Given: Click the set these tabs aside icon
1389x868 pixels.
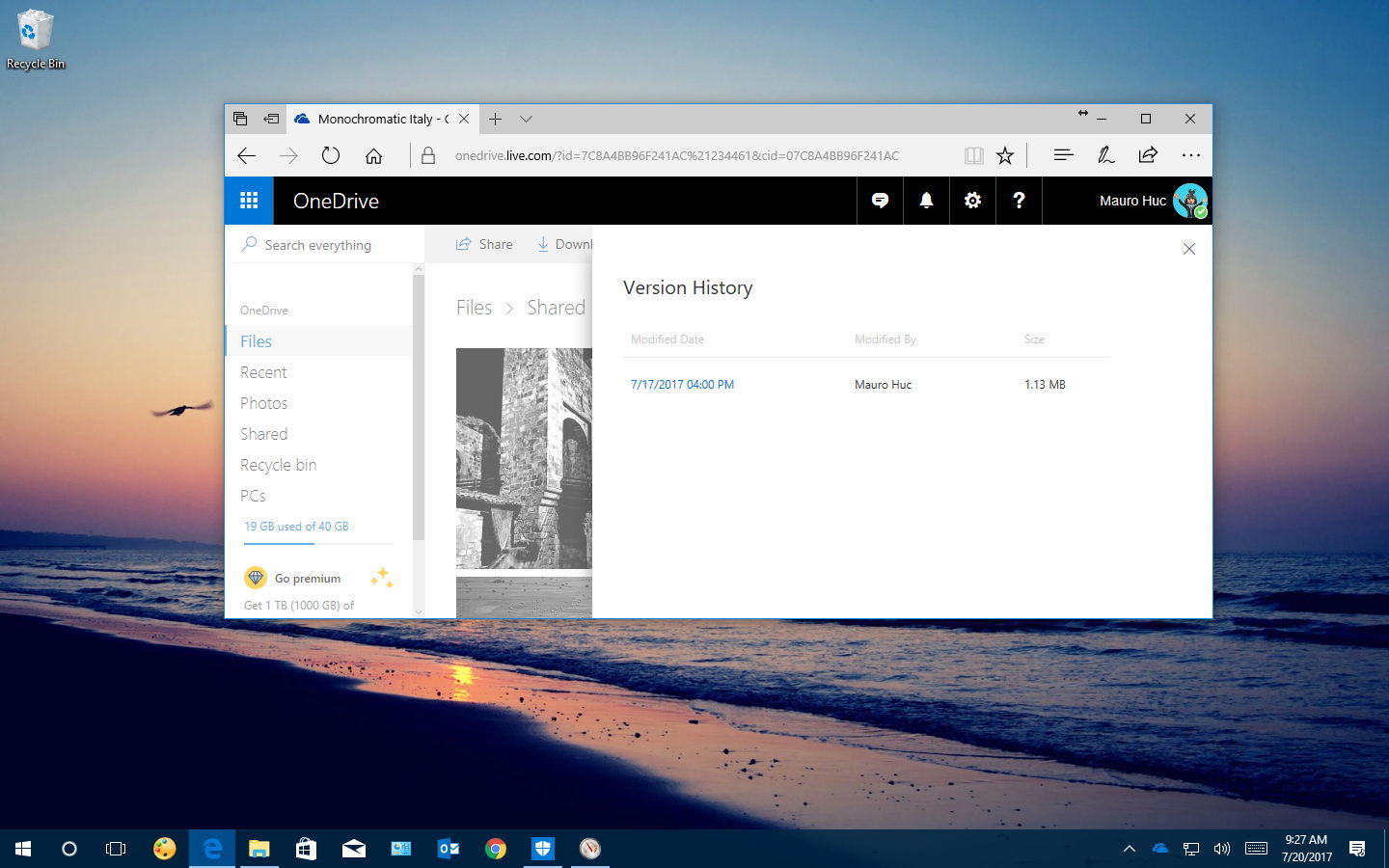Looking at the screenshot, I should point(271,119).
